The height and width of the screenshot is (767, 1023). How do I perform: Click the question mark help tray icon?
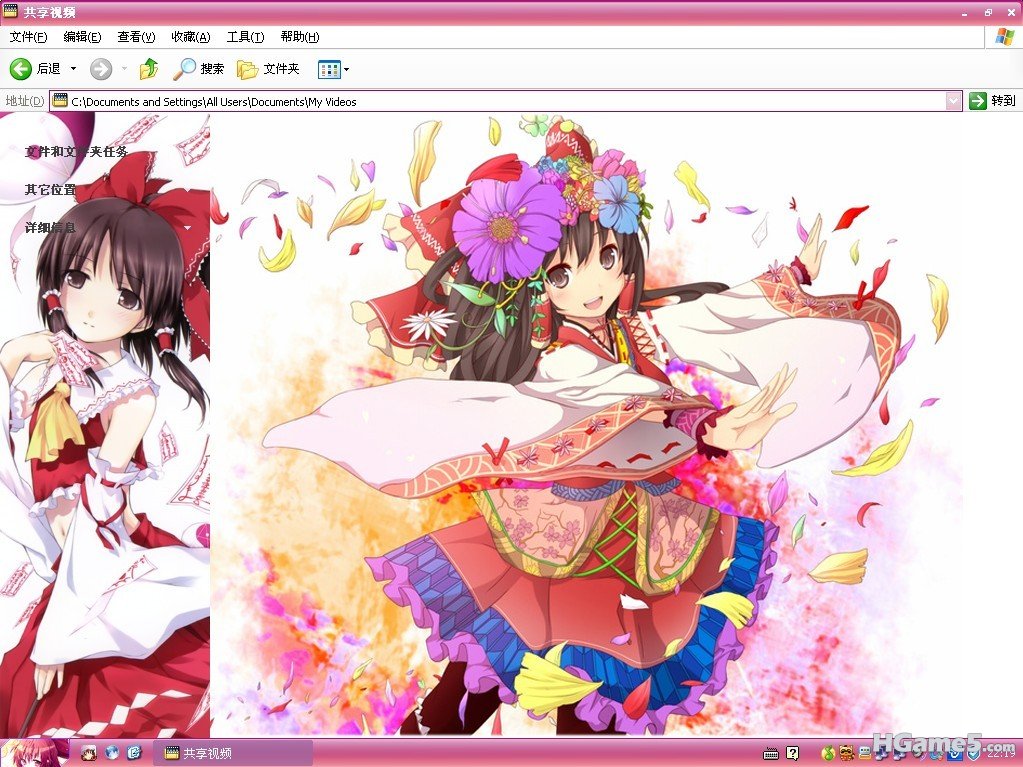[x=792, y=754]
